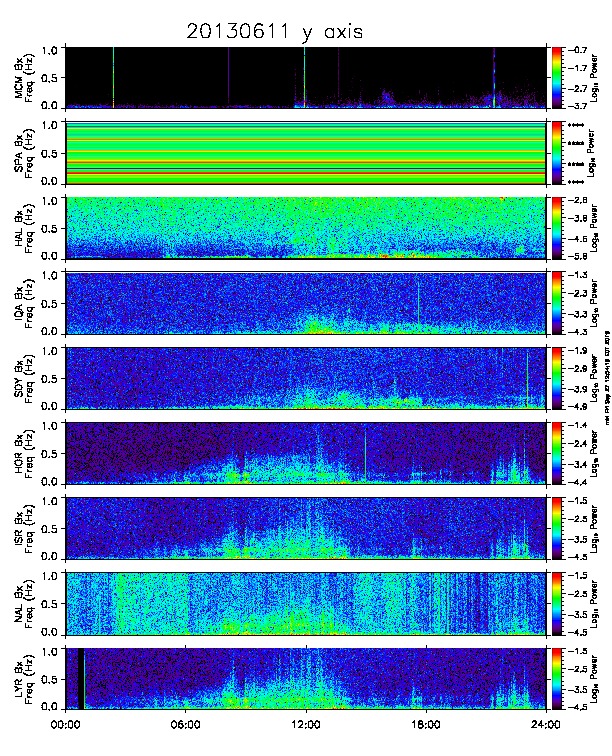Image resolution: width=612 pixels, height=756 pixels.
Task: Click the plot title "20130611 y axis"
Action: point(274,32)
